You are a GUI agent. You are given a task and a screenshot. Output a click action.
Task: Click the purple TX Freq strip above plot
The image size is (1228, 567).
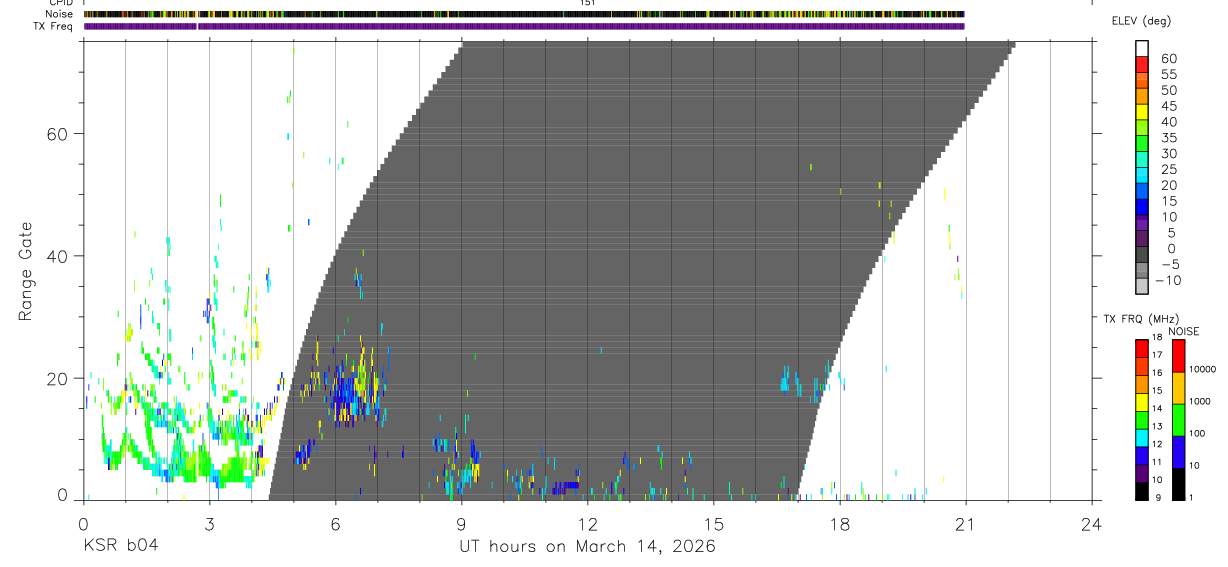tap(524, 26)
